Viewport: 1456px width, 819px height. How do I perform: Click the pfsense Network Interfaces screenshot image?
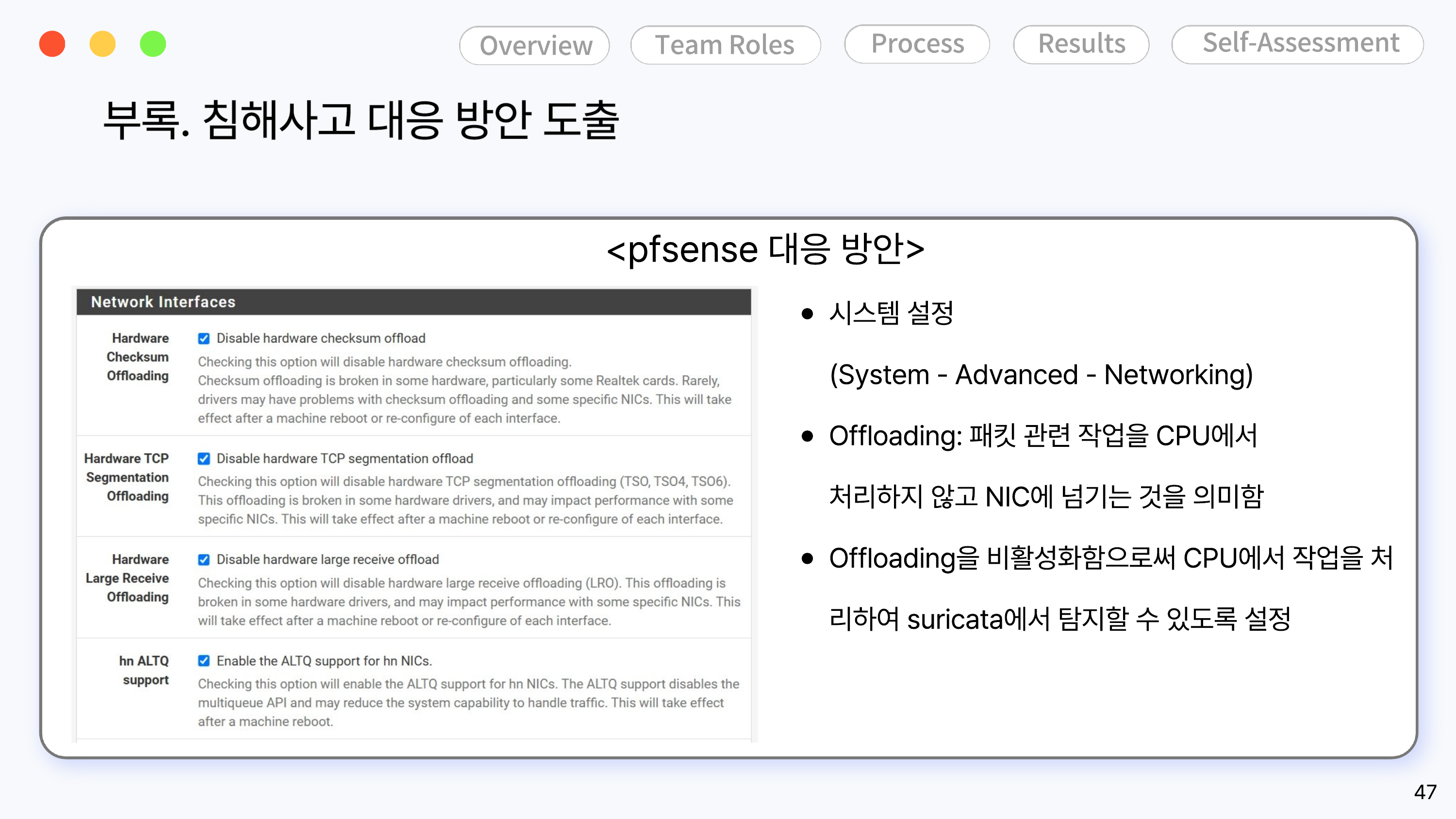[414, 515]
